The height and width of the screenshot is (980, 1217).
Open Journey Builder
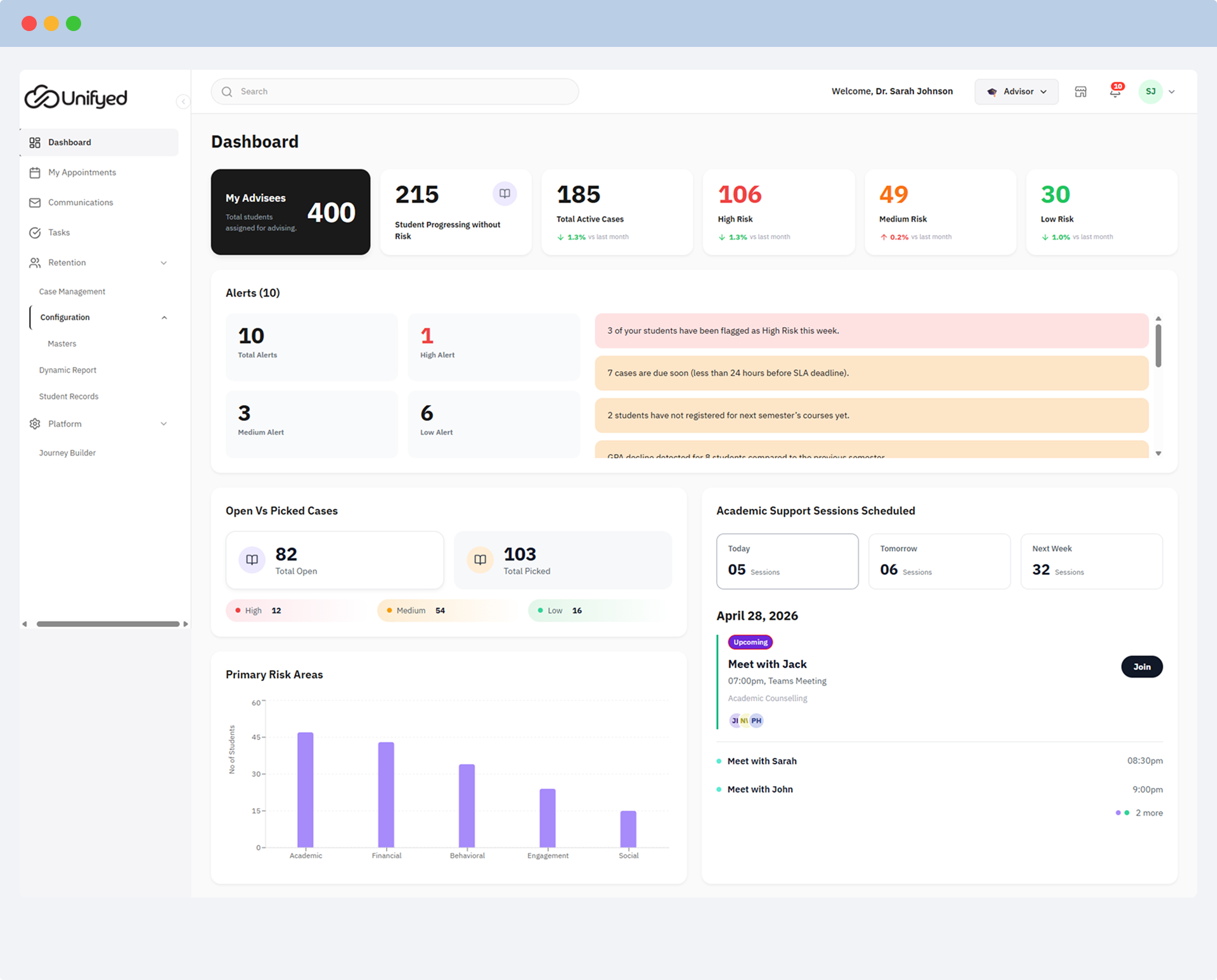coord(67,453)
